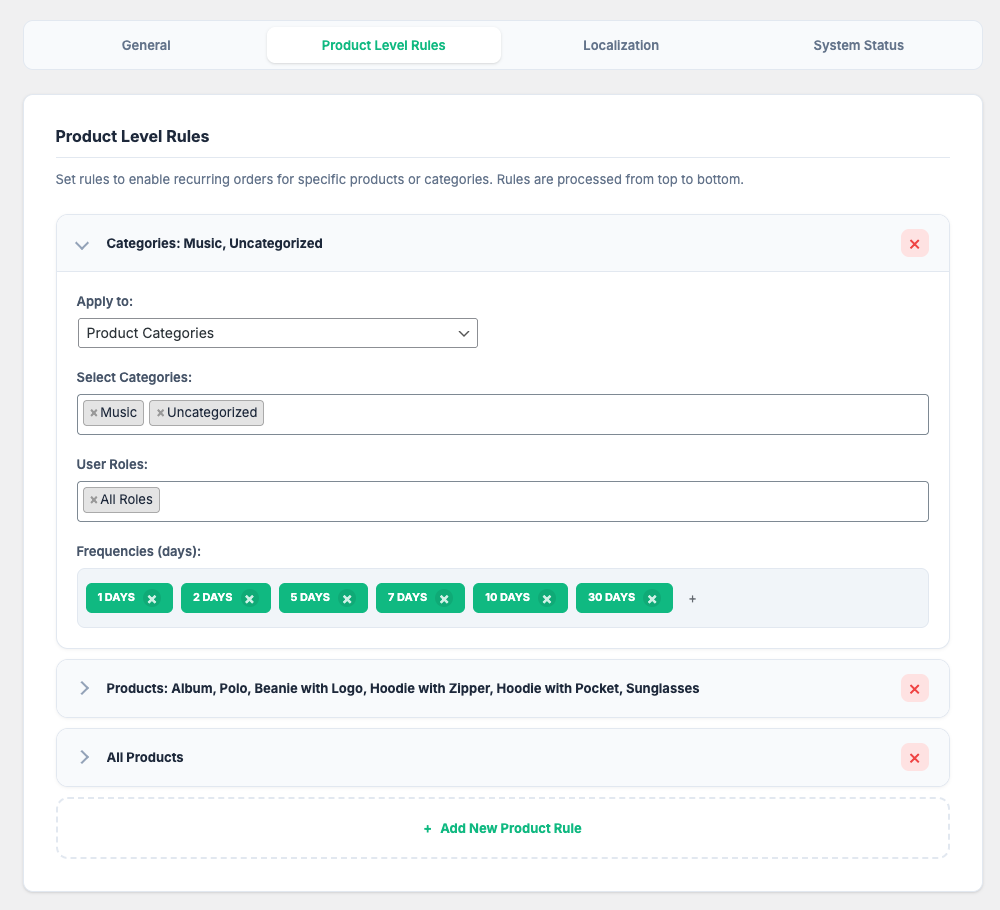Remove All Roles from user roles
1000x910 pixels.
(94, 500)
